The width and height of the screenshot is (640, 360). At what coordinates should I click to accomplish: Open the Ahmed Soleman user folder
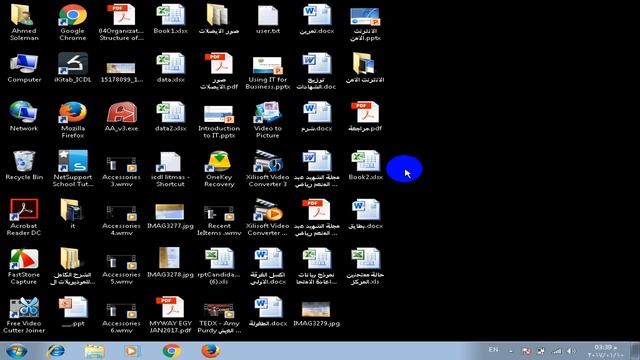point(24,22)
